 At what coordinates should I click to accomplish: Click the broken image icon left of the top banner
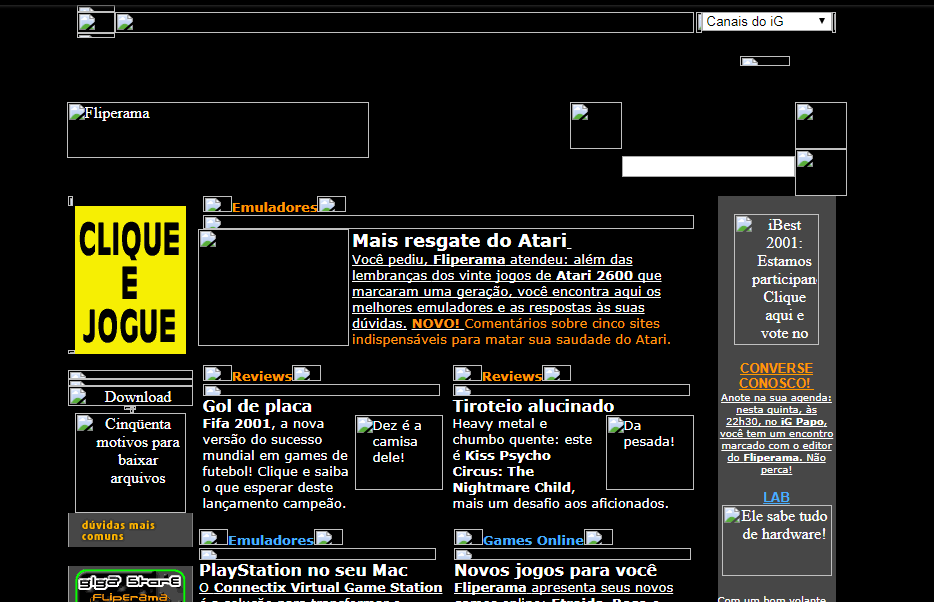(96, 23)
